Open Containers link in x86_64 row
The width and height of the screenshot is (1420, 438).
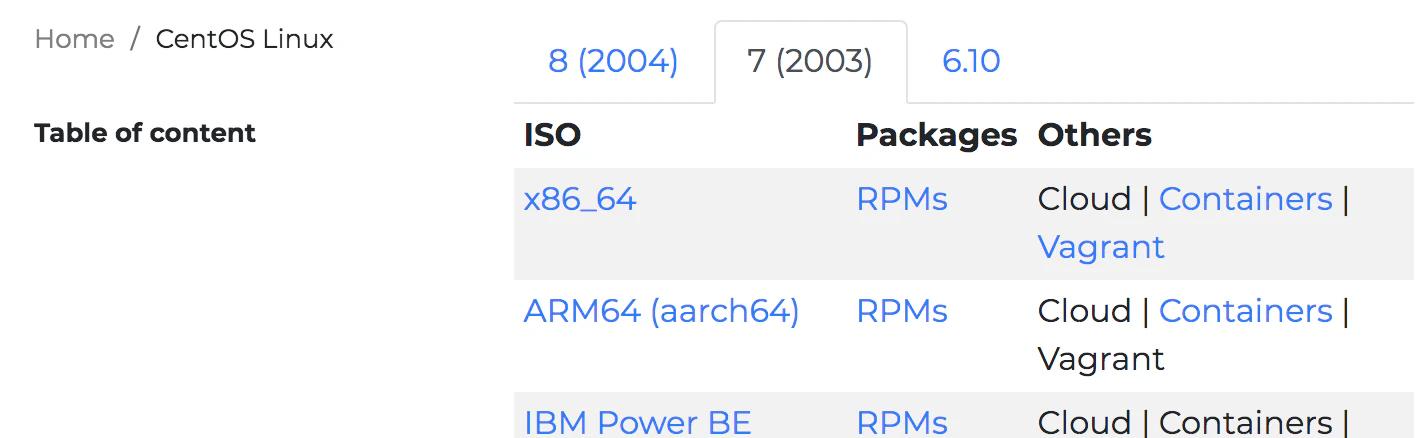1246,200
